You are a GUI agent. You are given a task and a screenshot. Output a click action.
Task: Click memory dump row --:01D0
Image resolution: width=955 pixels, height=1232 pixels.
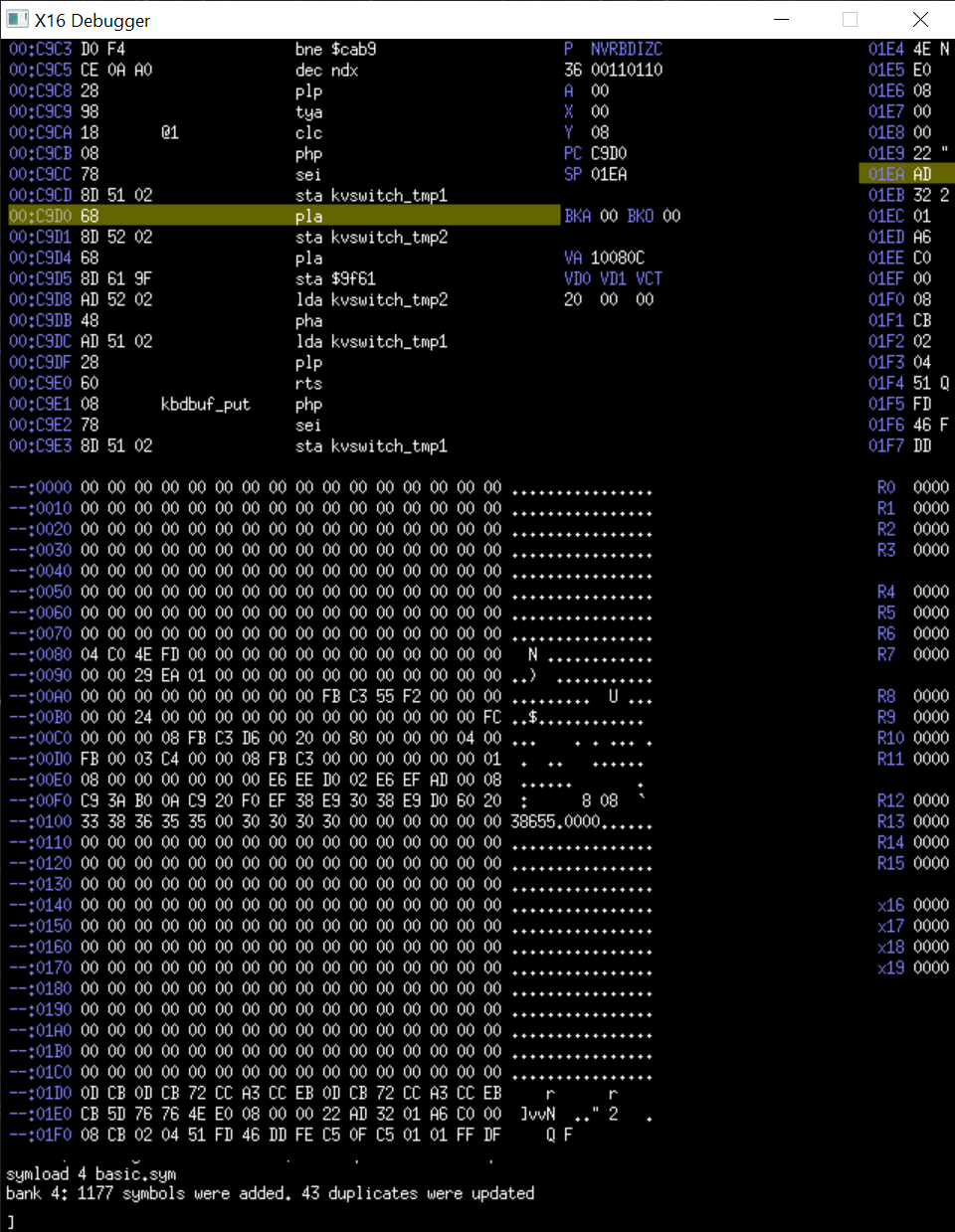tap(330, 1093)
